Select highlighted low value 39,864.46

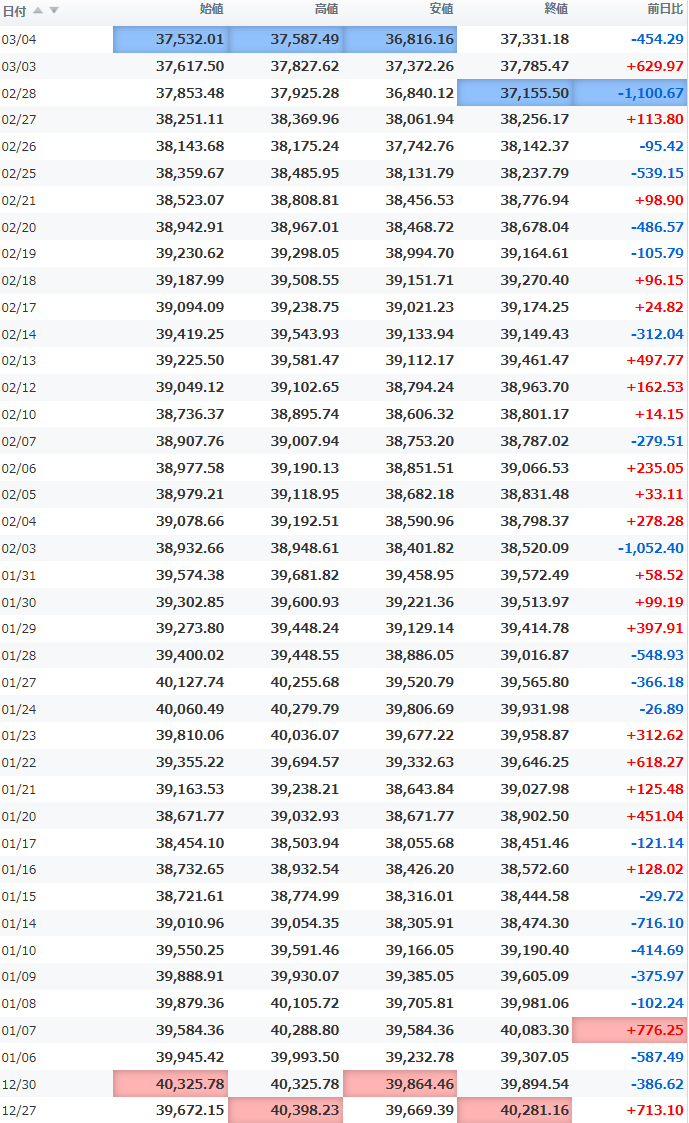click(x=400, y=1084)
